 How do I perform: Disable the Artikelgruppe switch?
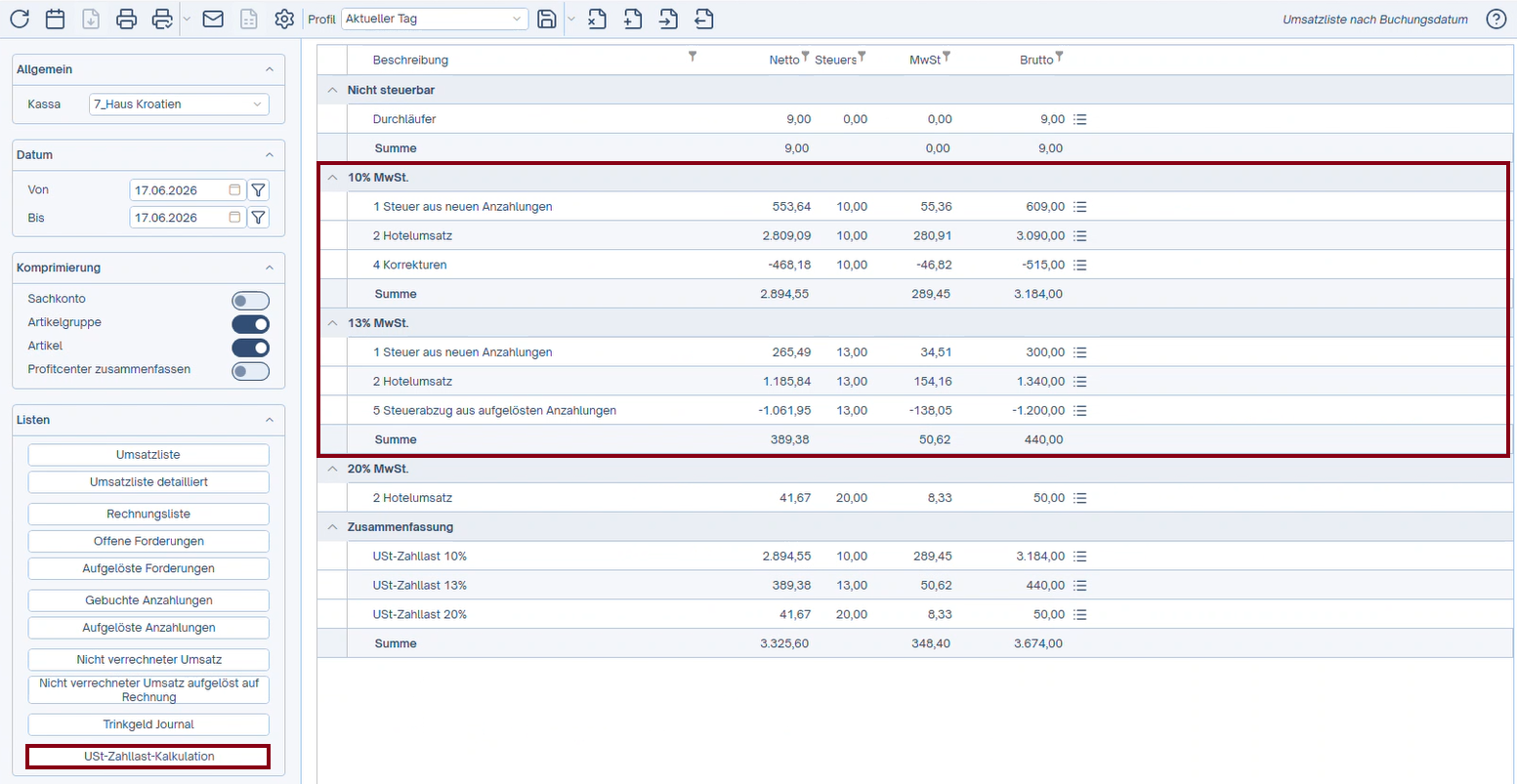coord(250,324)
